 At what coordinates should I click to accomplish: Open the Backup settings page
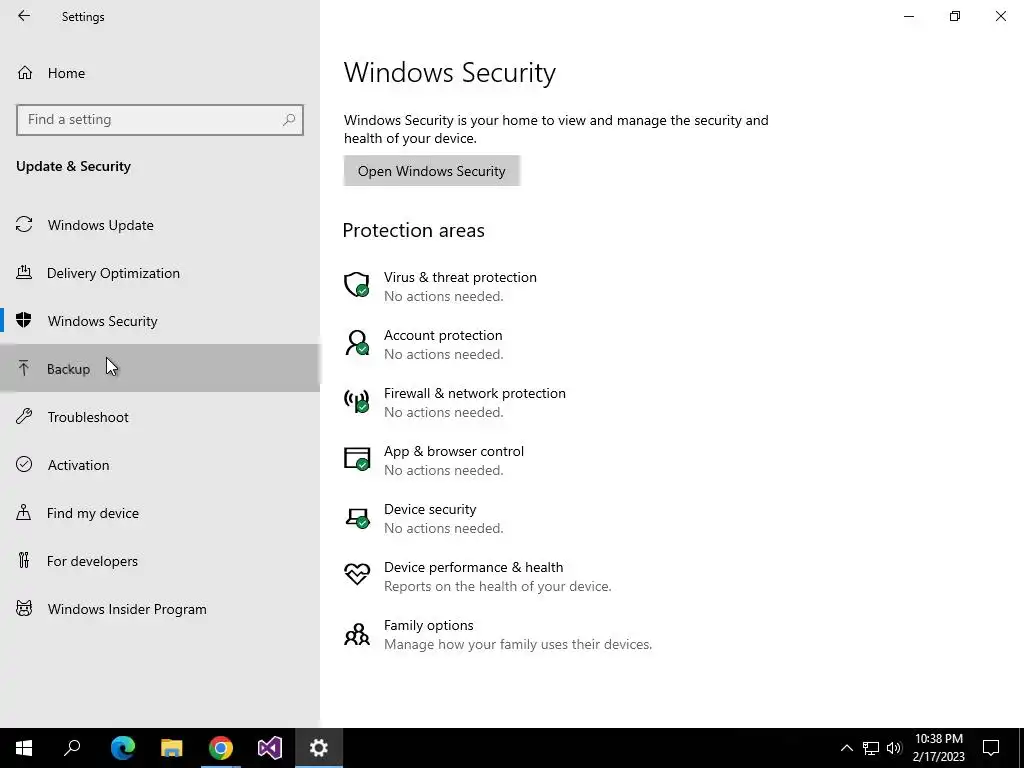160,368
